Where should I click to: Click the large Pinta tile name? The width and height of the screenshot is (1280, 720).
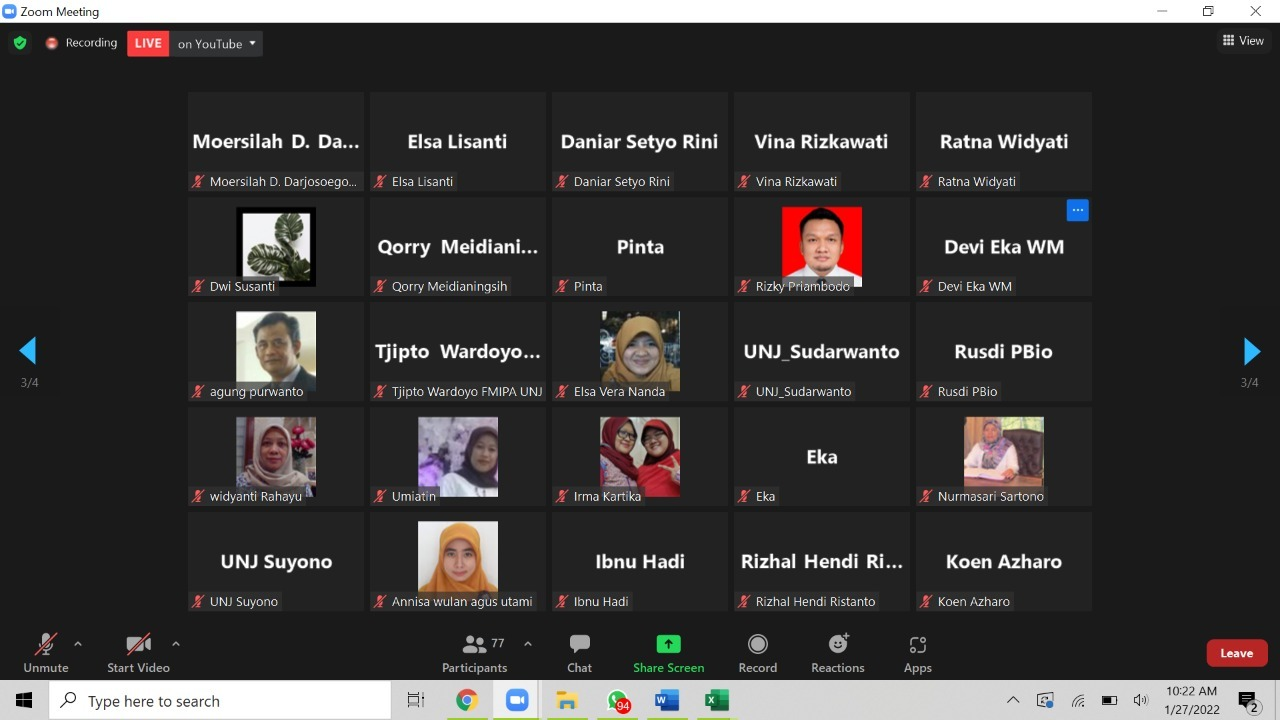pyautogui.click(x=640, y=246)
